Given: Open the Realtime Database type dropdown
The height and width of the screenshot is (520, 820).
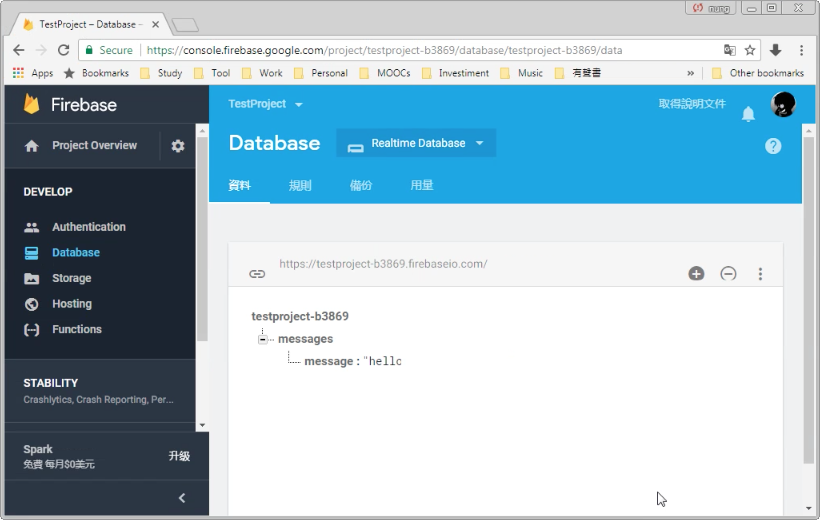Looking at the screenshot, I should 416,143.
